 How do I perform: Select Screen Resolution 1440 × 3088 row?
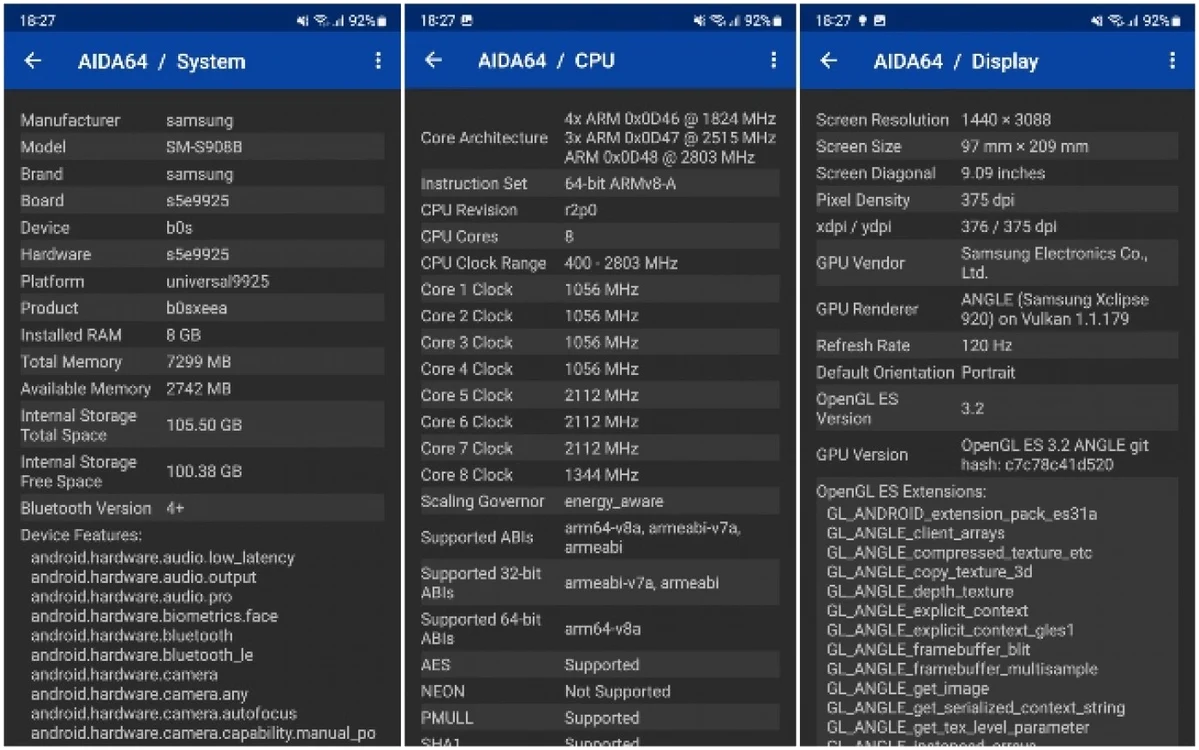pyautogui.click(x=996, y=120)
